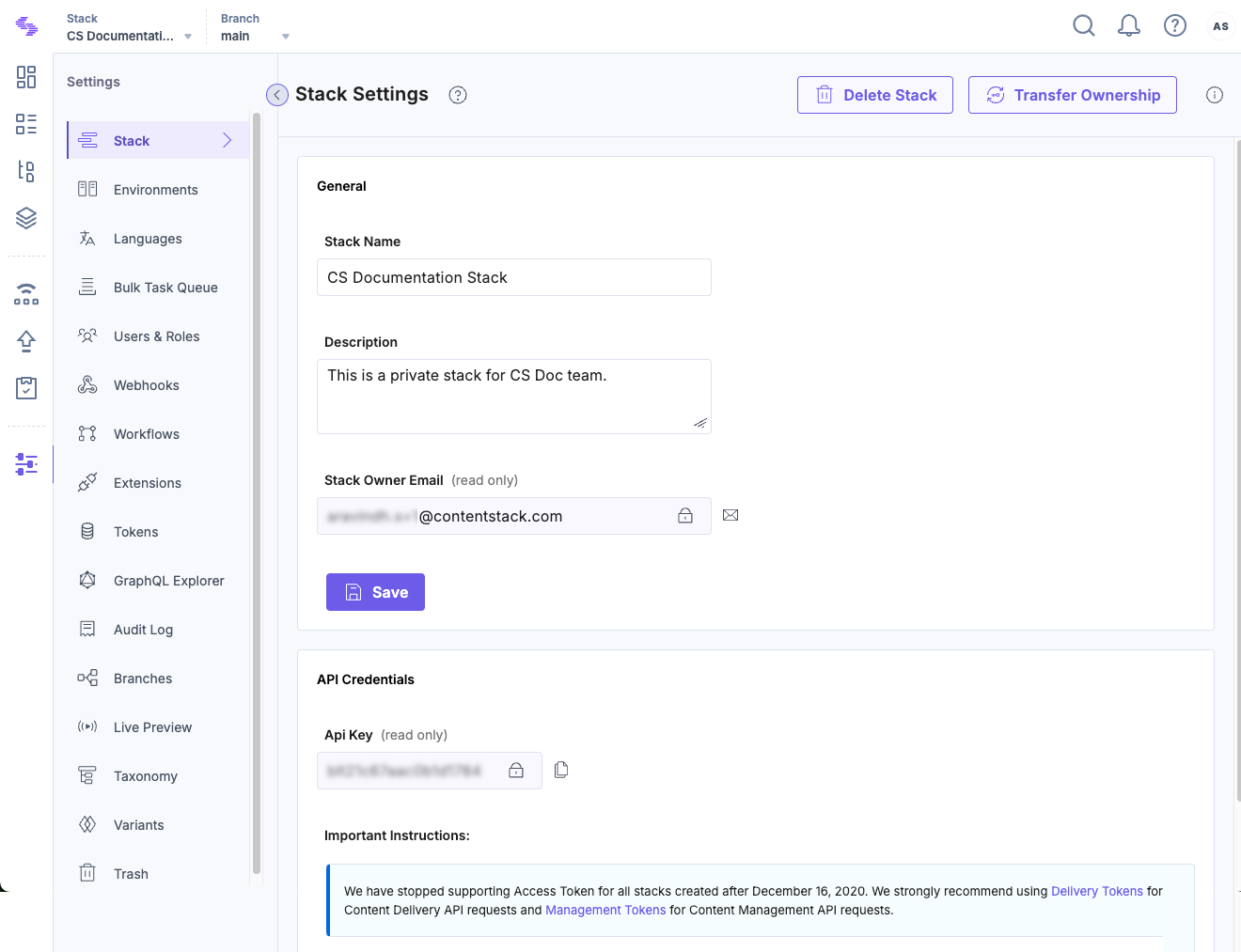Open the Dashboard icon in left rail
This screenshot has width=1241, height=952.
coord(26,77)
